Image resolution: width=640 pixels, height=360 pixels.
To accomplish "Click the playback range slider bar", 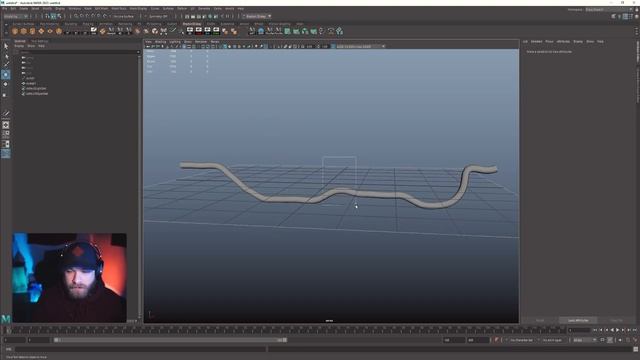I will pyautogui.click(x=170, y=340).
